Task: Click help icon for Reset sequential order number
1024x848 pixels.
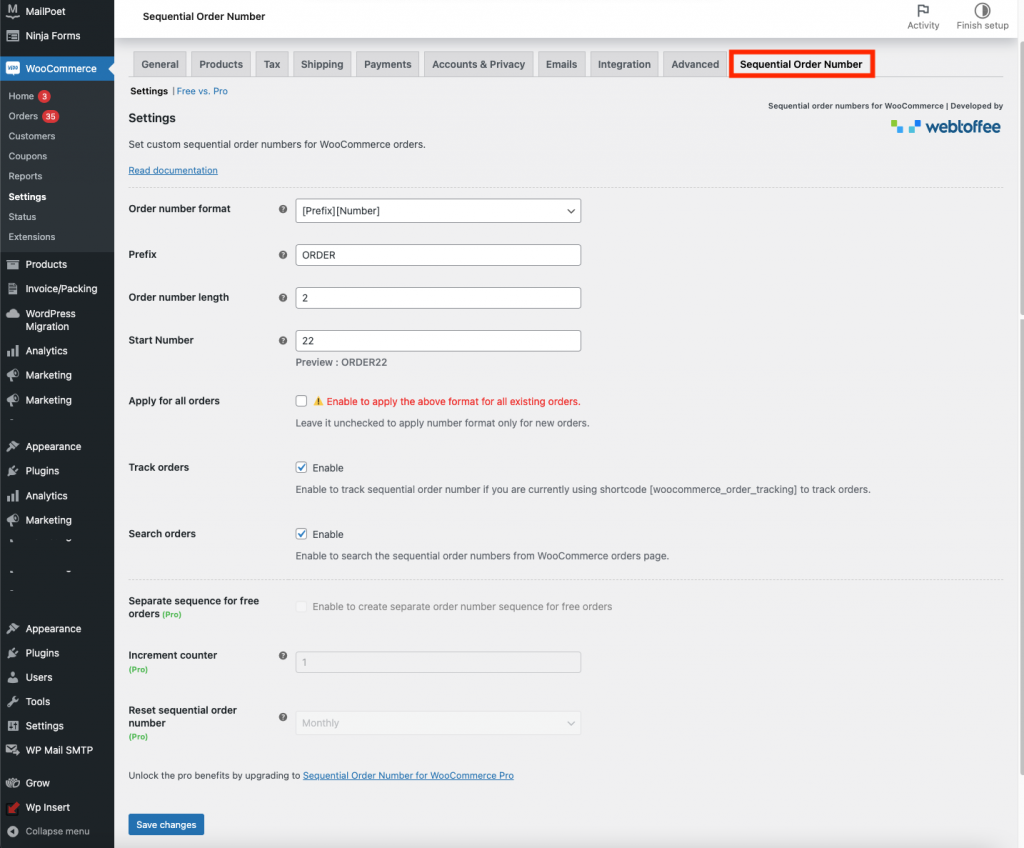Action: tap(283, 717)
